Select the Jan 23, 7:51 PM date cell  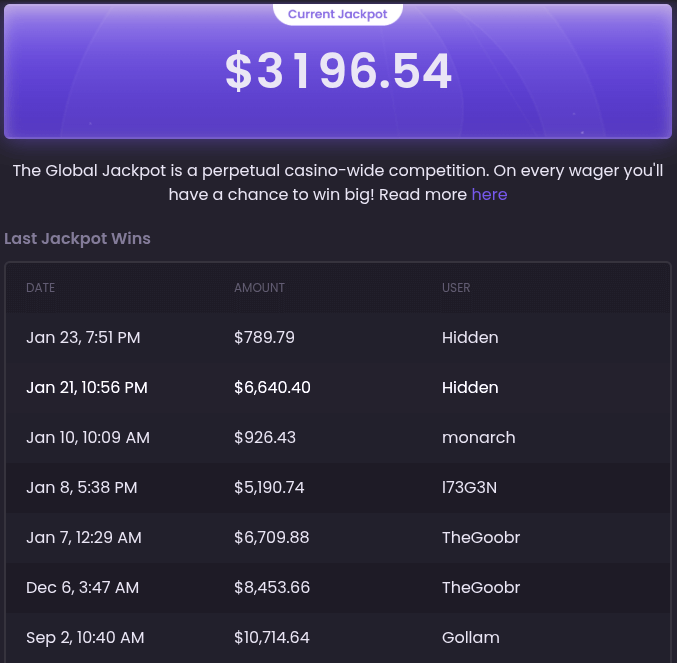[83, 338]
